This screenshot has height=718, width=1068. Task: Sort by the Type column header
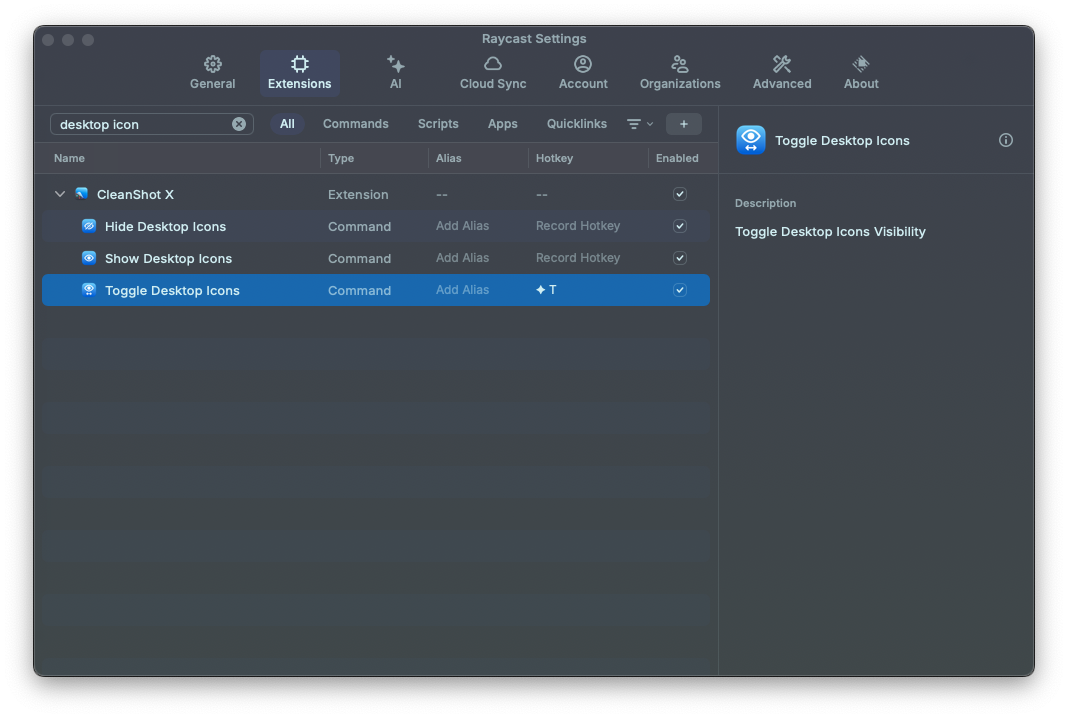click(x=341, y=158)
